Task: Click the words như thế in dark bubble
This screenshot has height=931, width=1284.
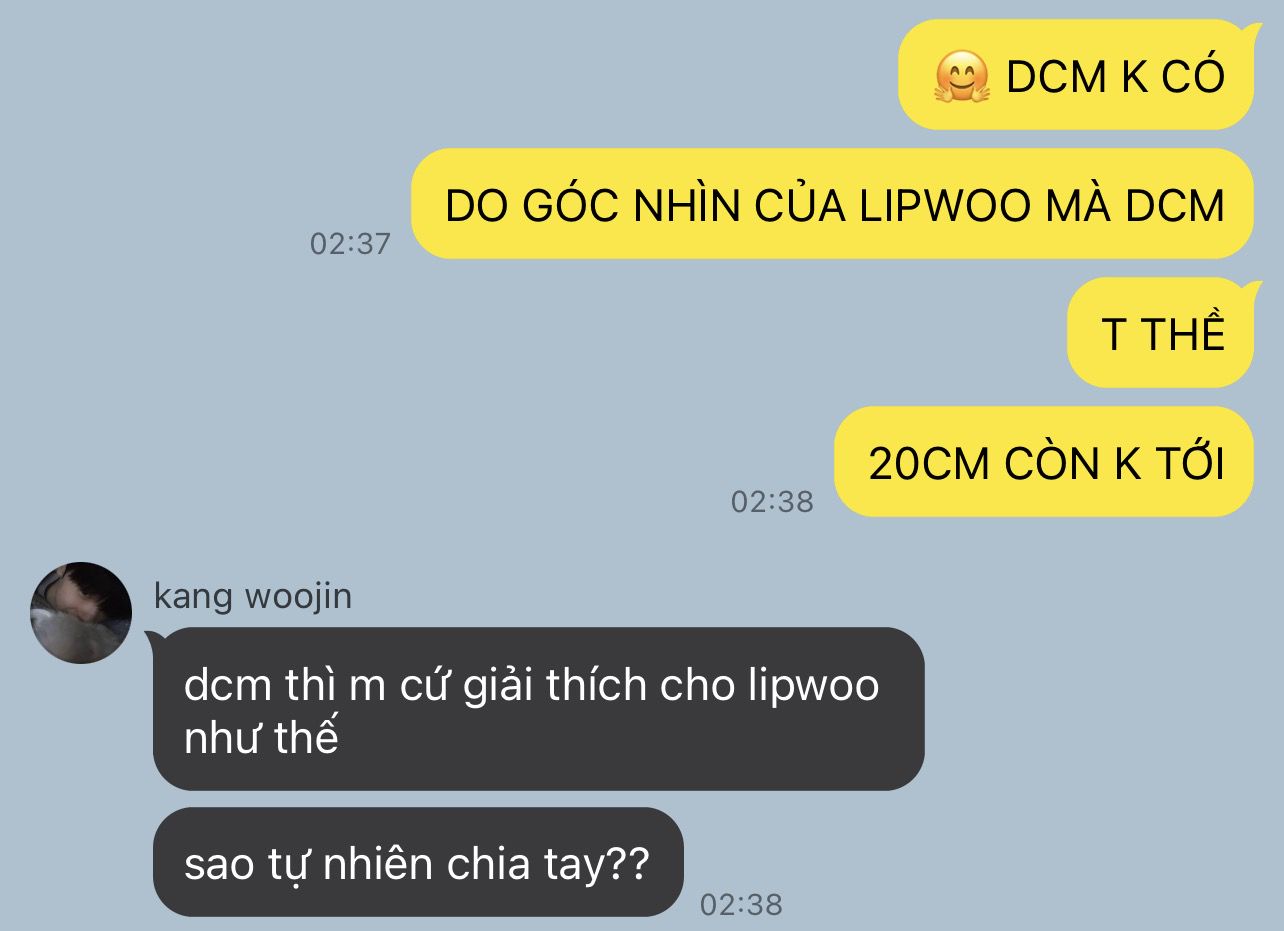Action: 262,738
